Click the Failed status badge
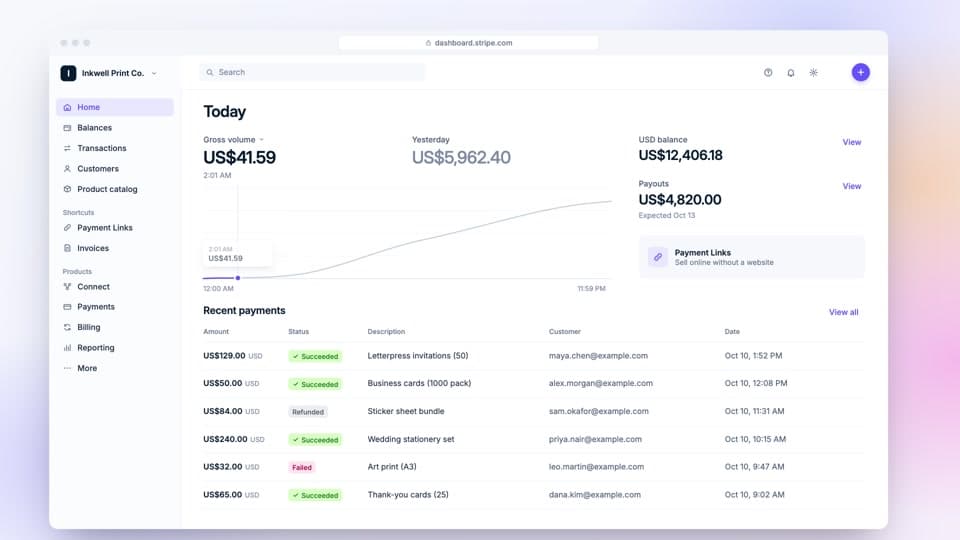This screenshot has width=960, height=540. tap(302, 467)
